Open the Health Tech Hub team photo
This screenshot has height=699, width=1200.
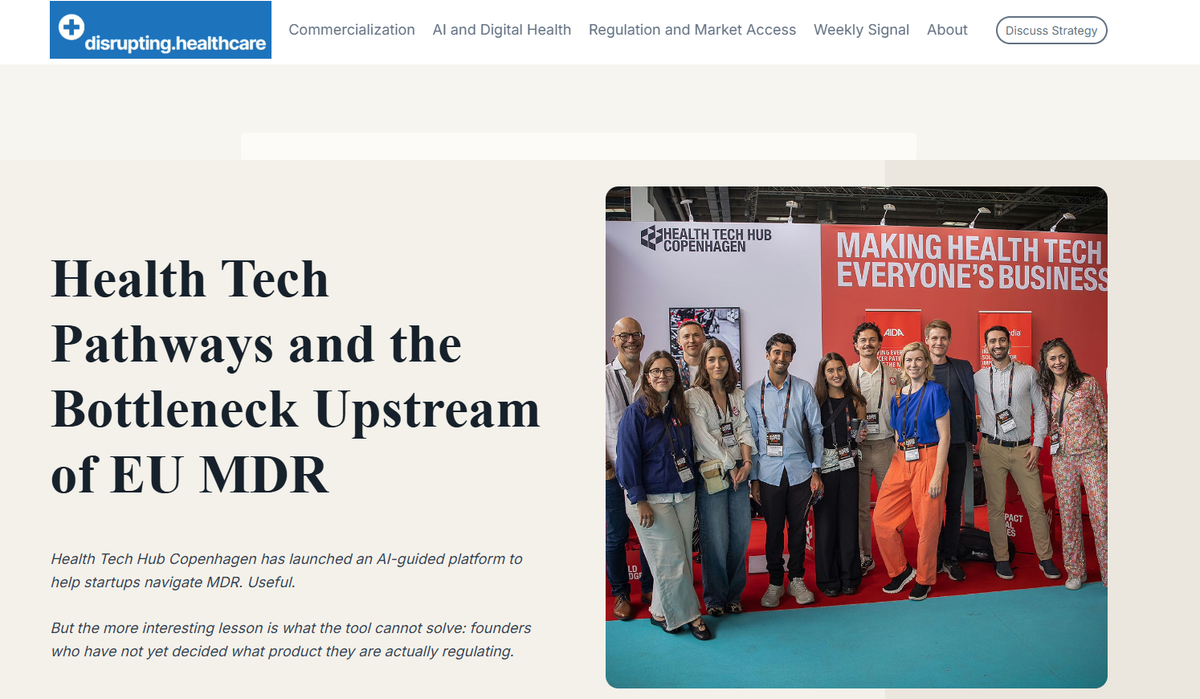[856, 437]
